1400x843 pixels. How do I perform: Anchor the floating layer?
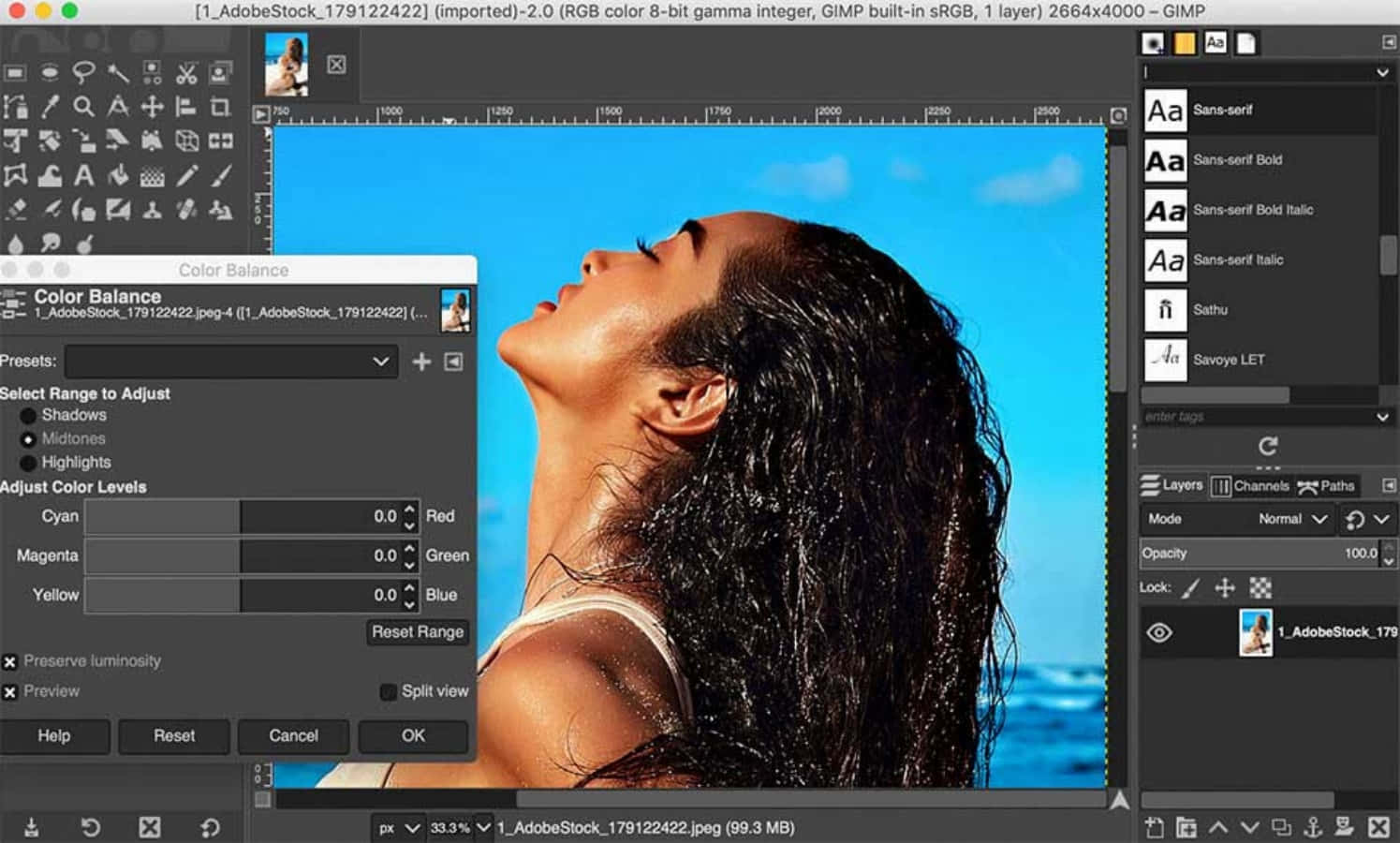[x=1313, y=827]
